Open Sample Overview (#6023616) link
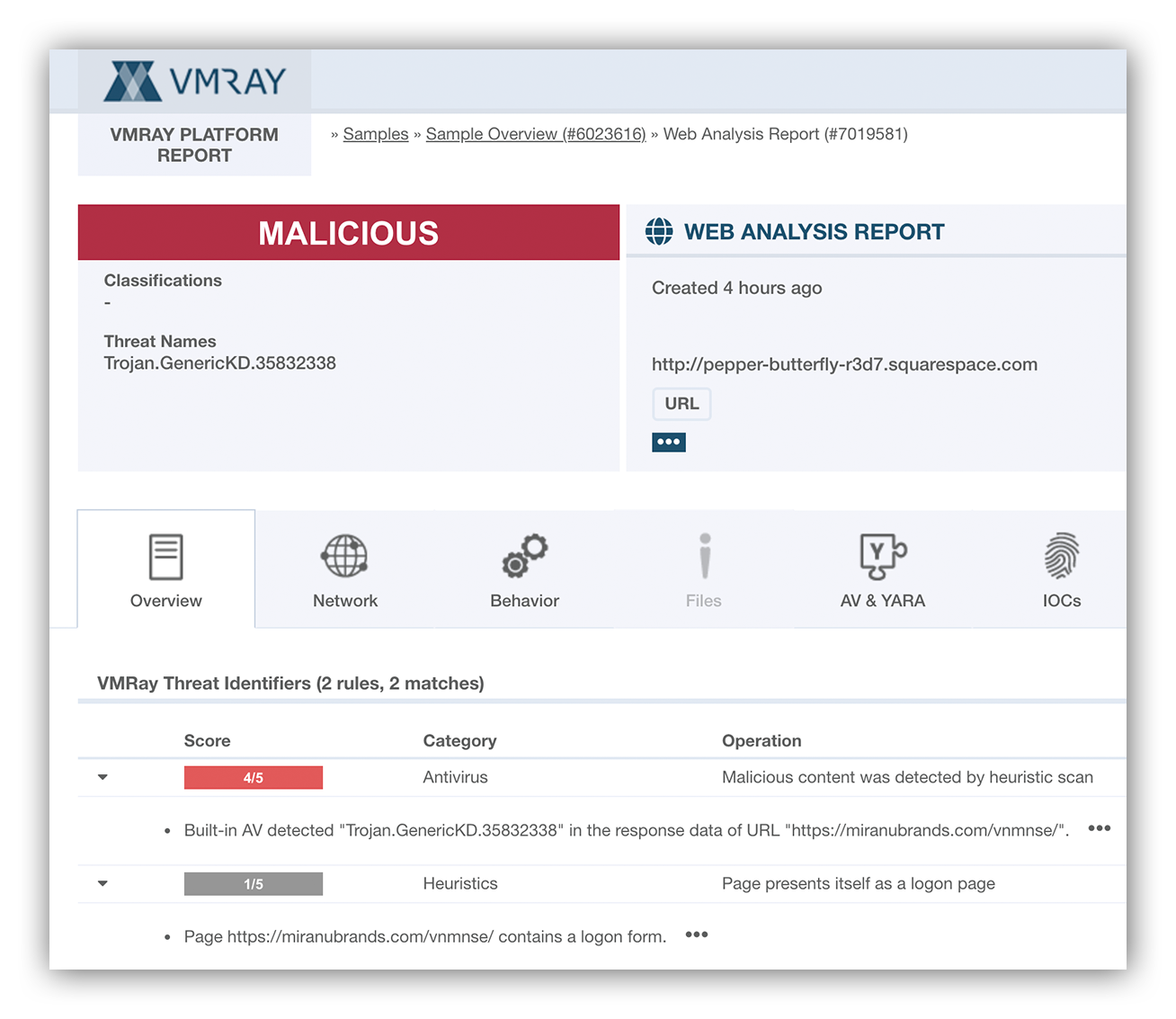The image size is (1176, 1019). [x=536, y=134]
